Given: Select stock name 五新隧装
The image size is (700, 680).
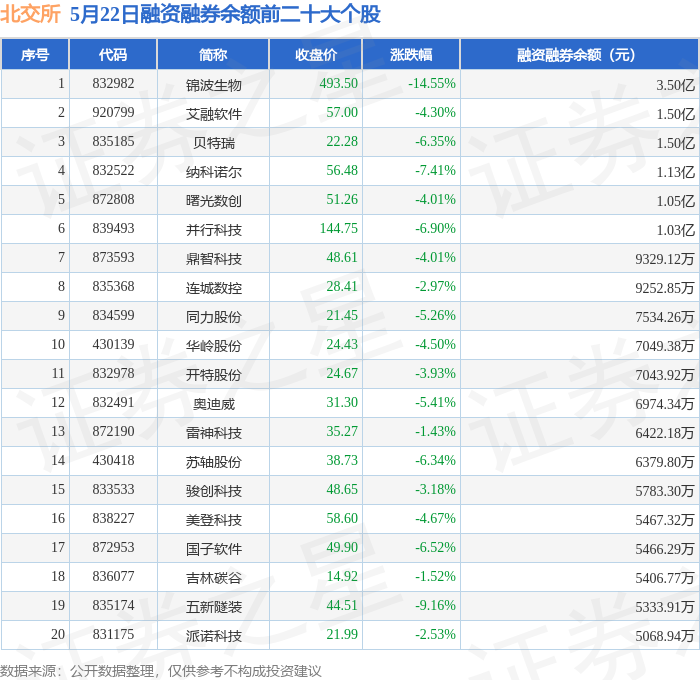Looking at the screenshot, I should click(213, 608).
